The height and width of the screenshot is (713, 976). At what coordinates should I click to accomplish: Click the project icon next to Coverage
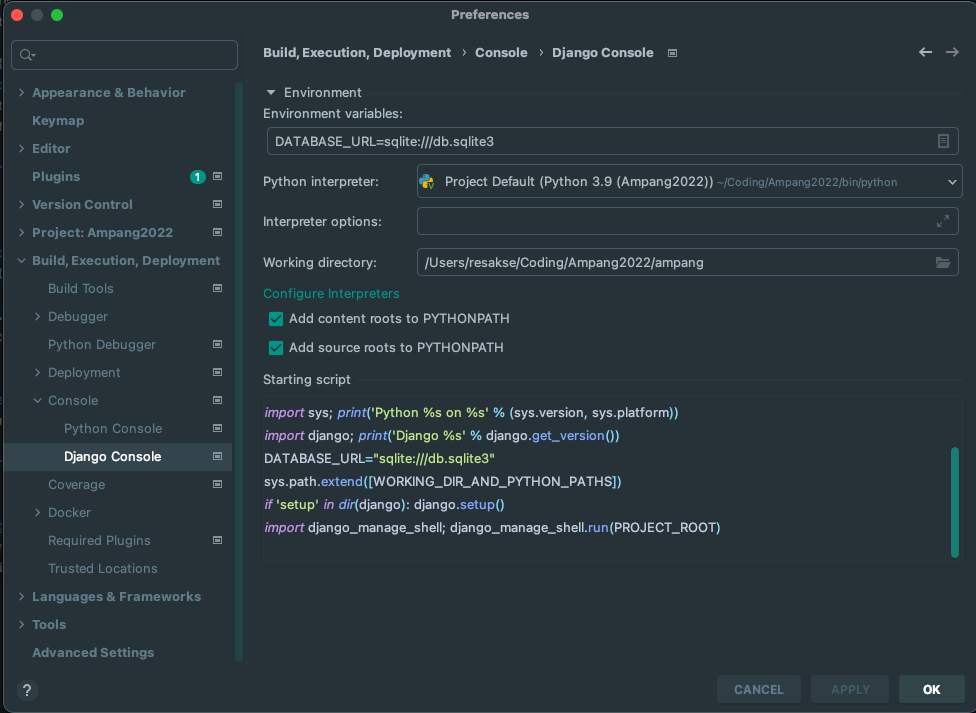click(217, 484)
